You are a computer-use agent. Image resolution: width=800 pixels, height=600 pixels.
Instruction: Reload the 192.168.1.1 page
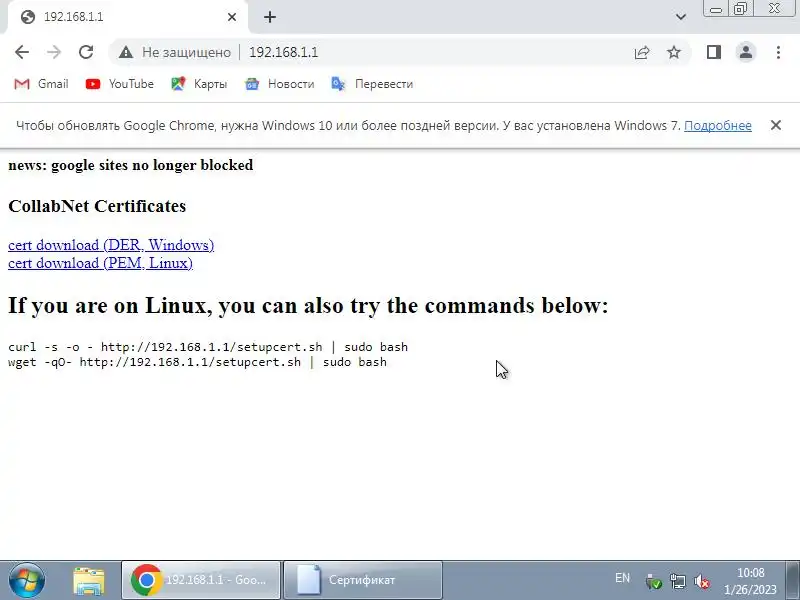[x=86, y=52]
